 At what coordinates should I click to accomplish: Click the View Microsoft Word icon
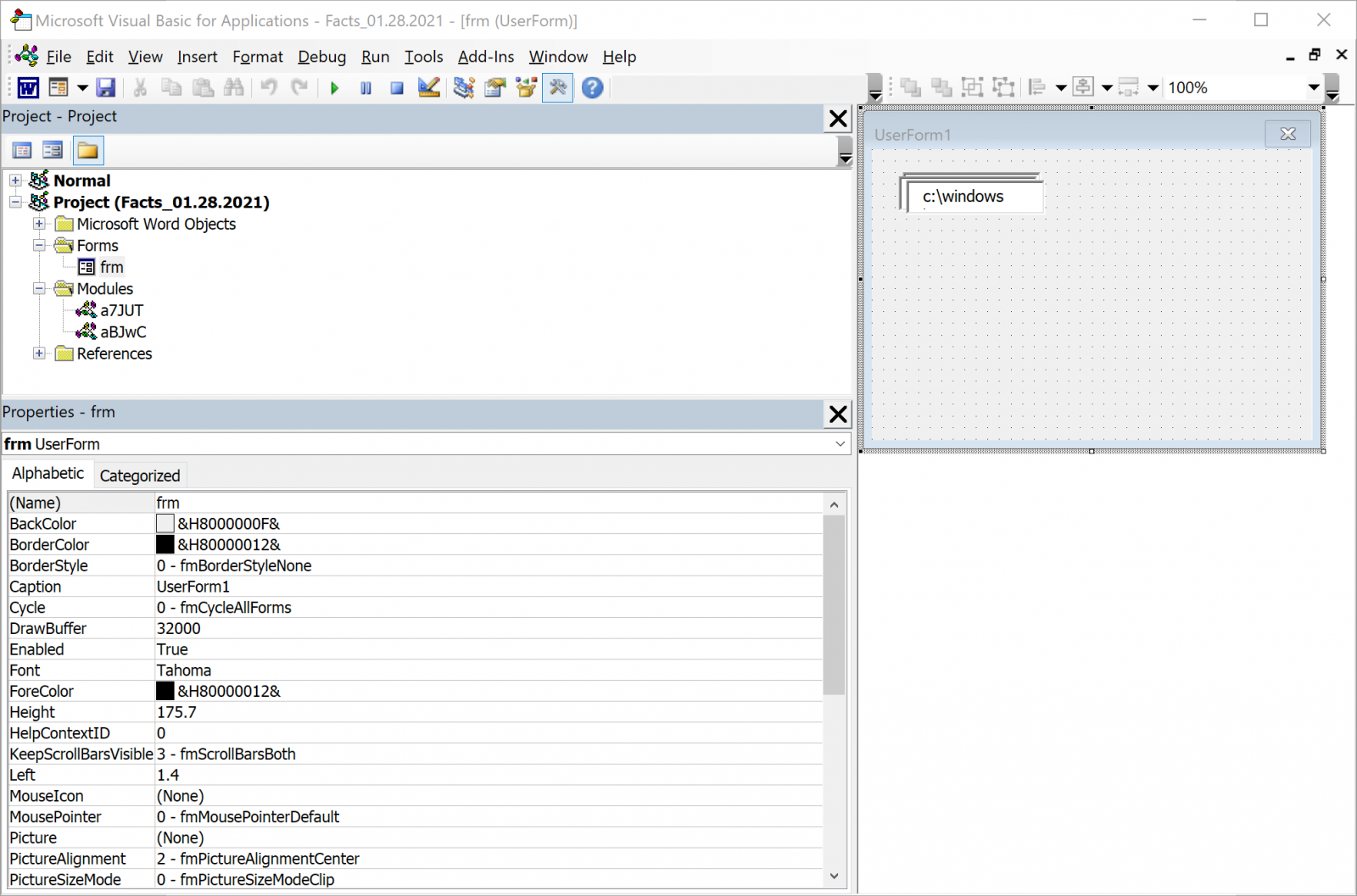click(x=28, y=87)
